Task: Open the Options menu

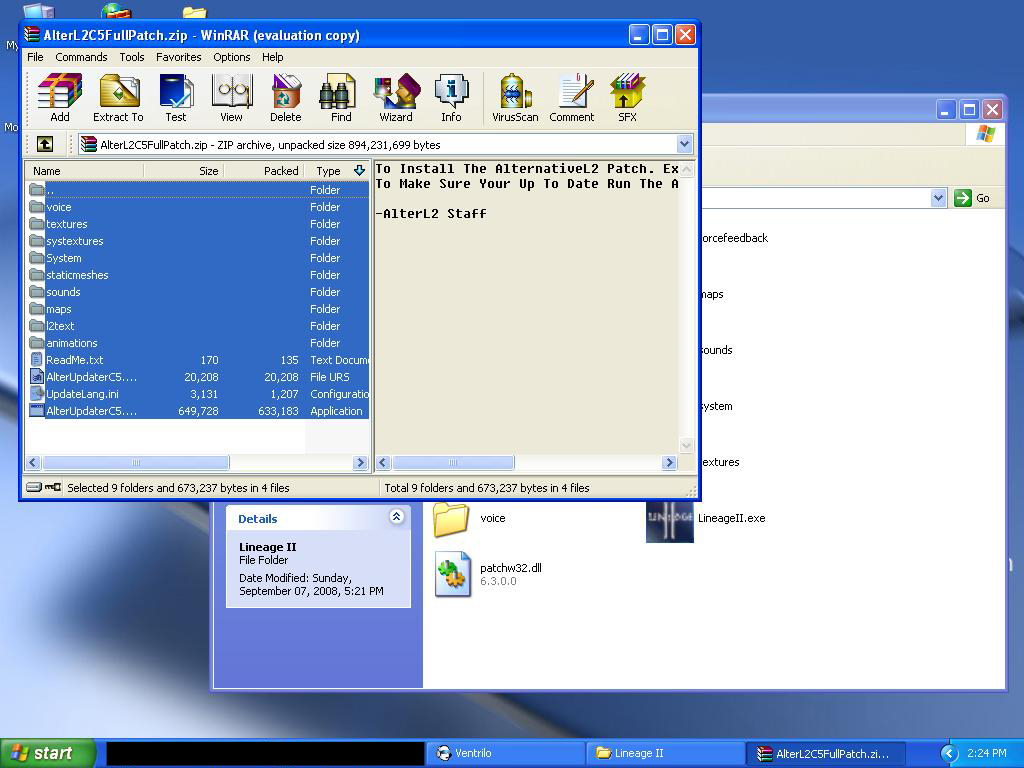Action: point(232,57)
